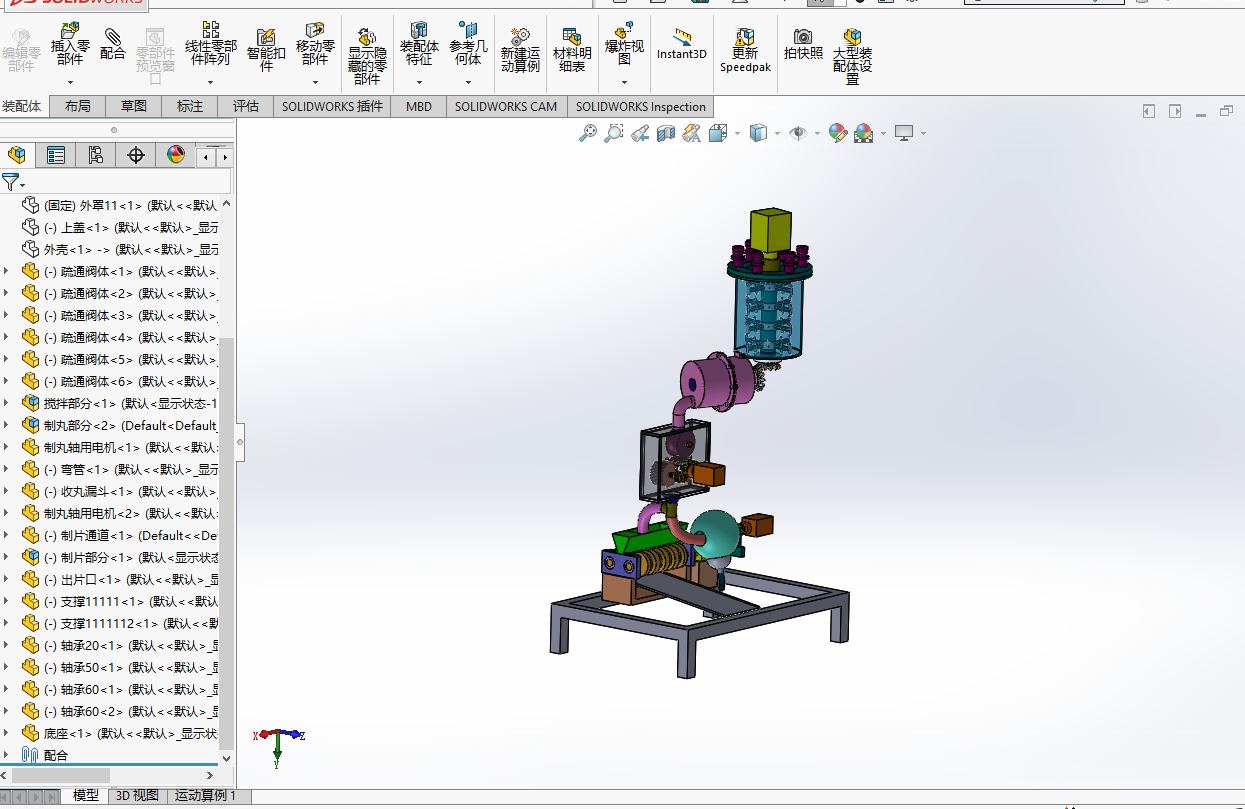1245x809 pixels.
Task: Click 新建运动算例 new motion study
Action: click(520, 51)
